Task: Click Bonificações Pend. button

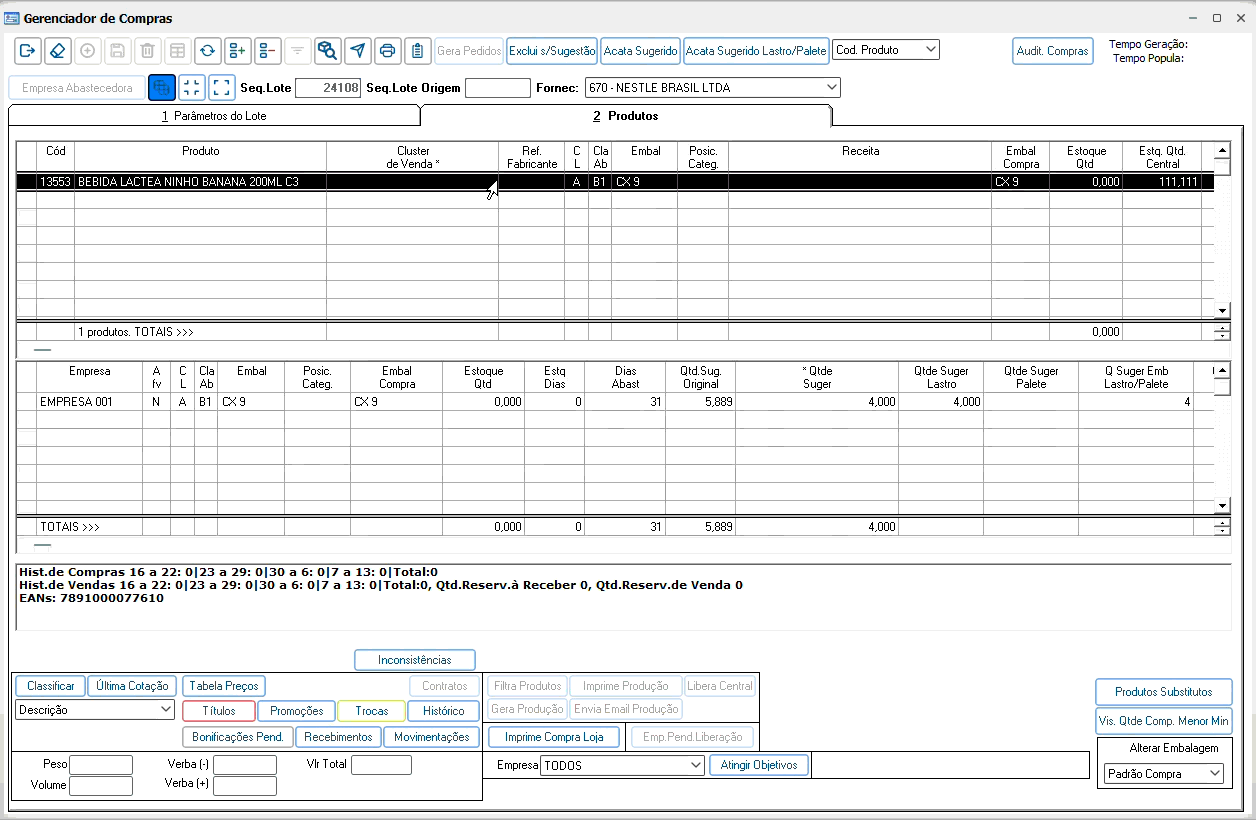Action: [238, 737]
